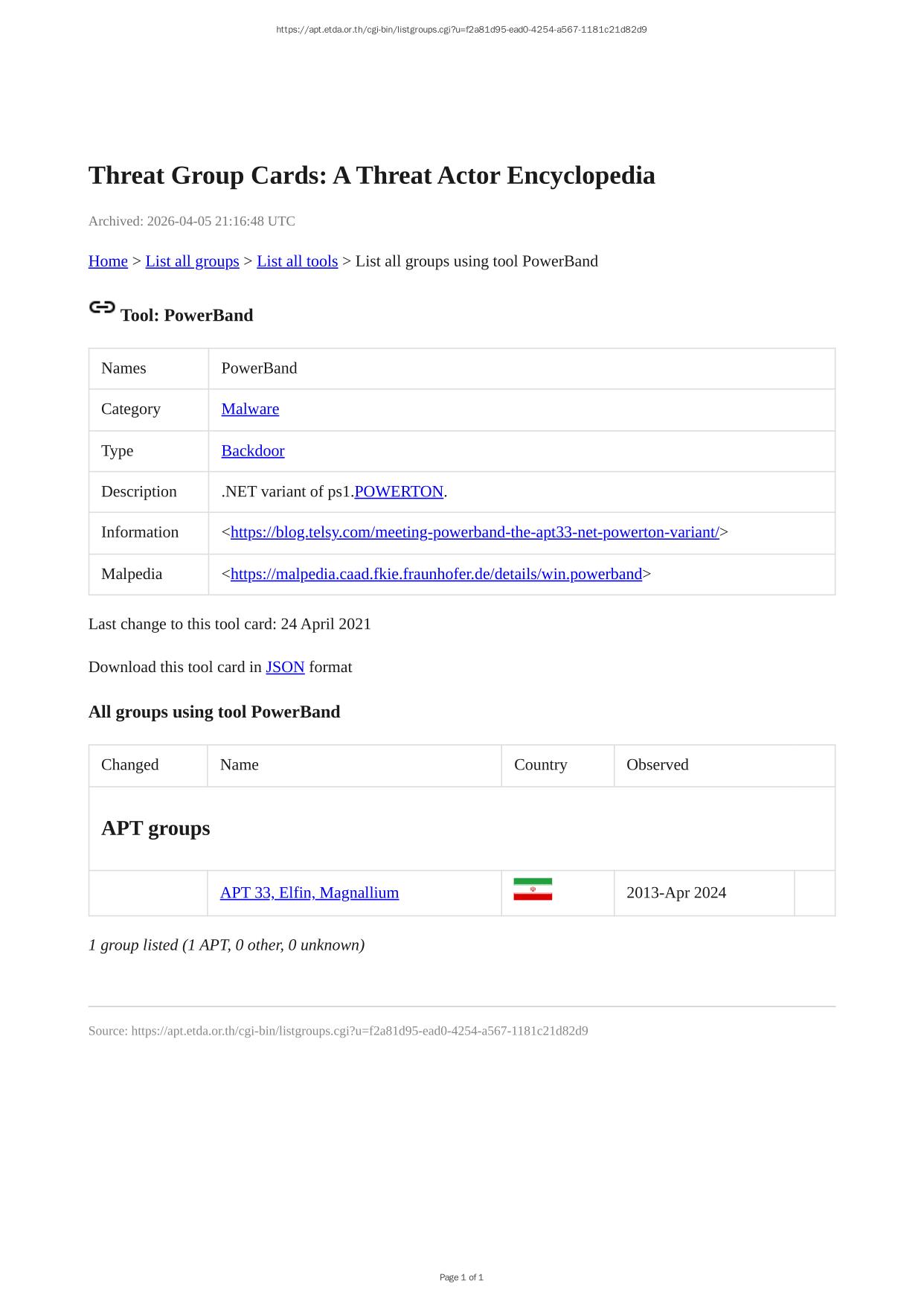Screen dimensions: 924x1307
Task: Click the Name column header
Action: pyautogui.click(x=240, y=765)
